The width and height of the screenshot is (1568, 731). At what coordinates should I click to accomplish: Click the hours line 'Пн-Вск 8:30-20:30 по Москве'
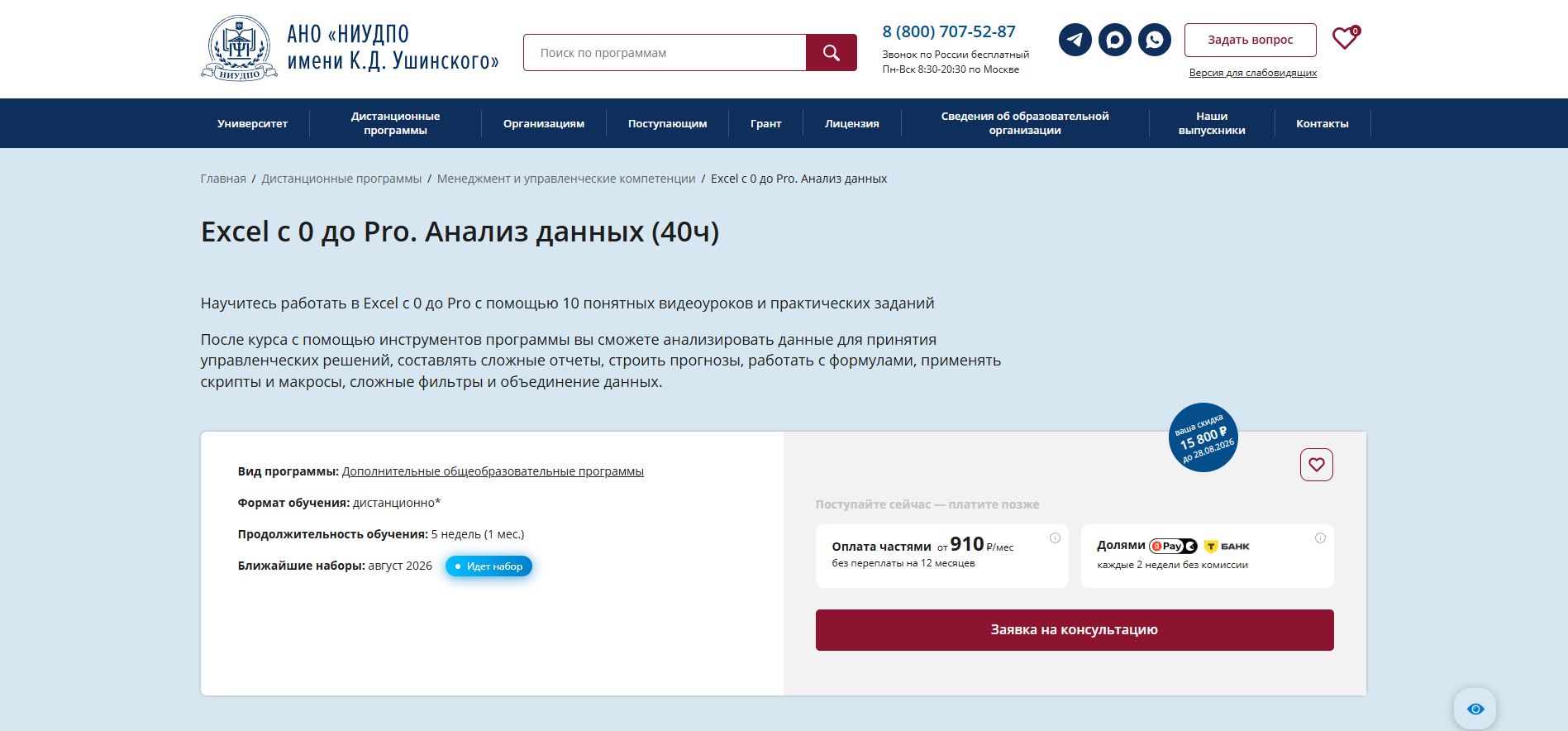pos(951,69)
